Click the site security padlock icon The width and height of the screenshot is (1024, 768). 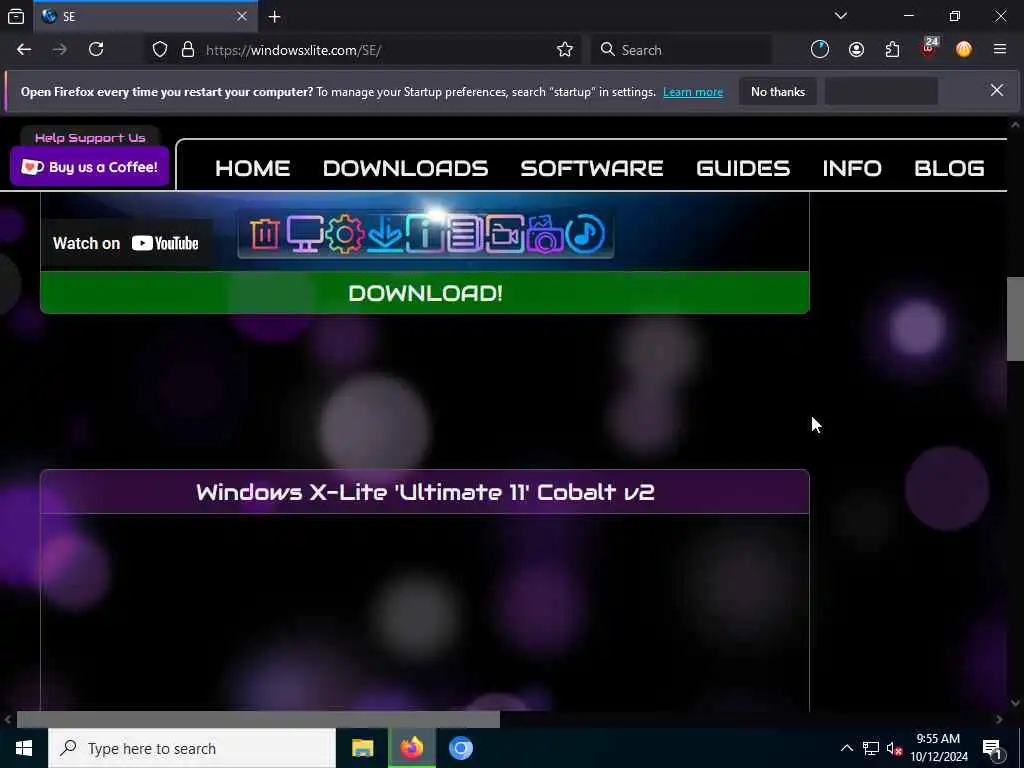pyautogui.click(x=188, y=50)
